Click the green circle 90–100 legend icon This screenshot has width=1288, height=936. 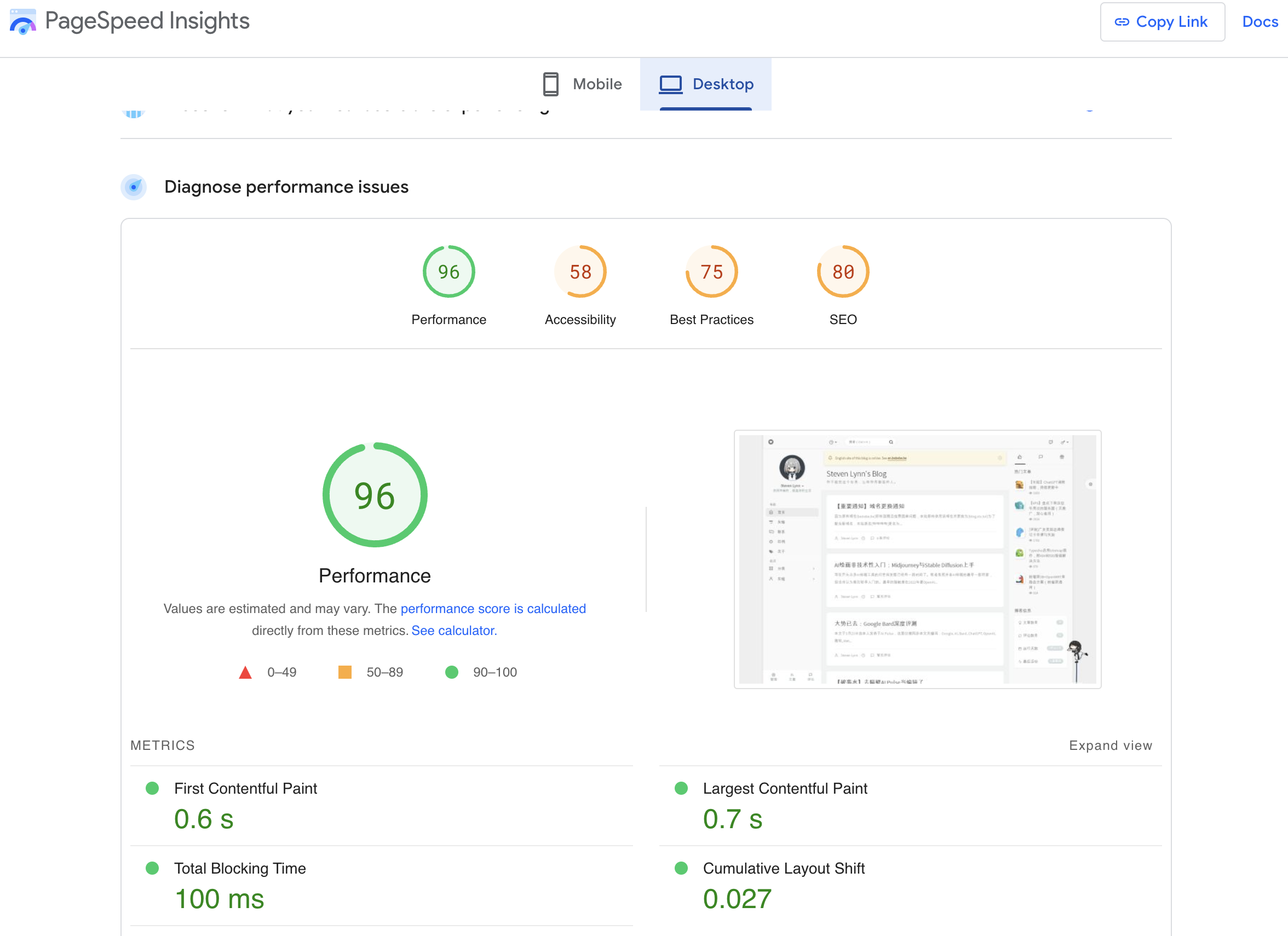[451, 672]
